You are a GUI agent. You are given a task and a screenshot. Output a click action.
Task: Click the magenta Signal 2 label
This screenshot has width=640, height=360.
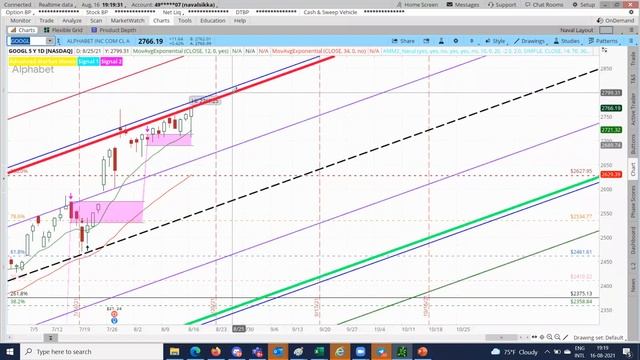point(111,61)
